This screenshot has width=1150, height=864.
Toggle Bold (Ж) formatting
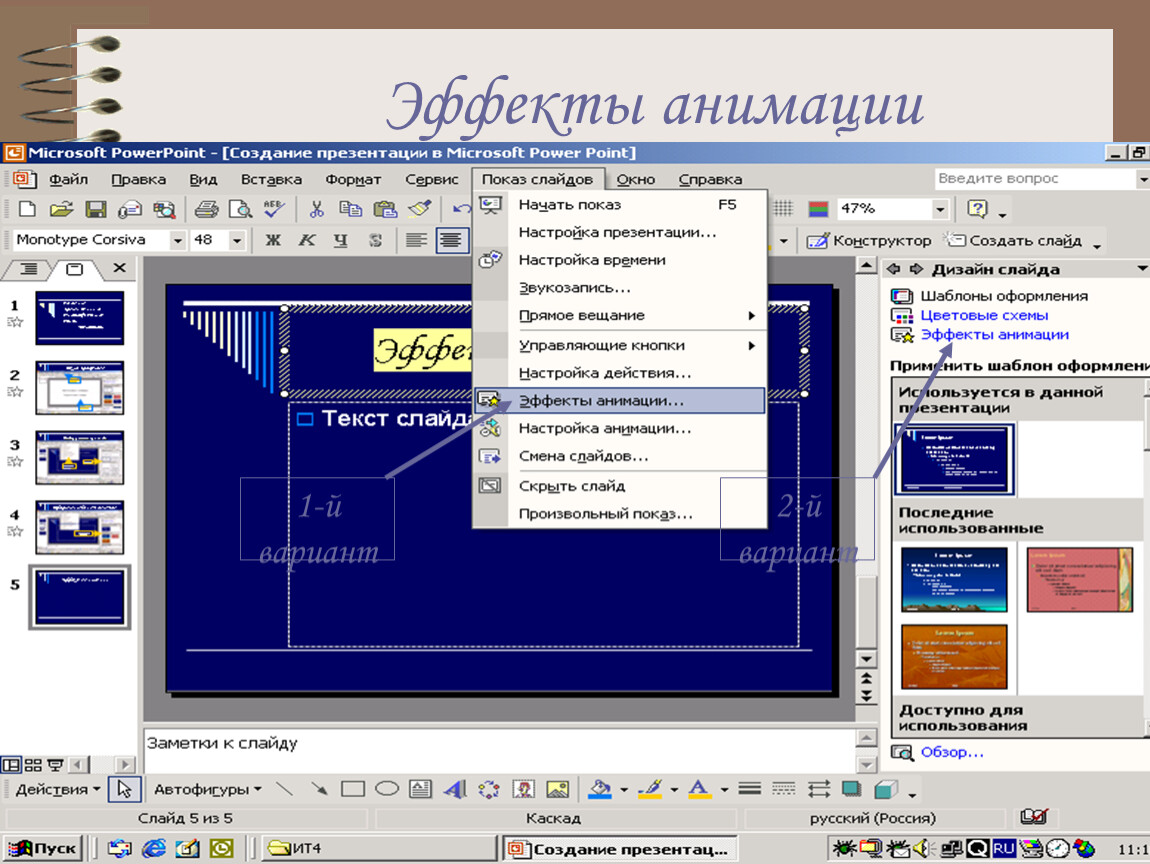coord(273,240)
